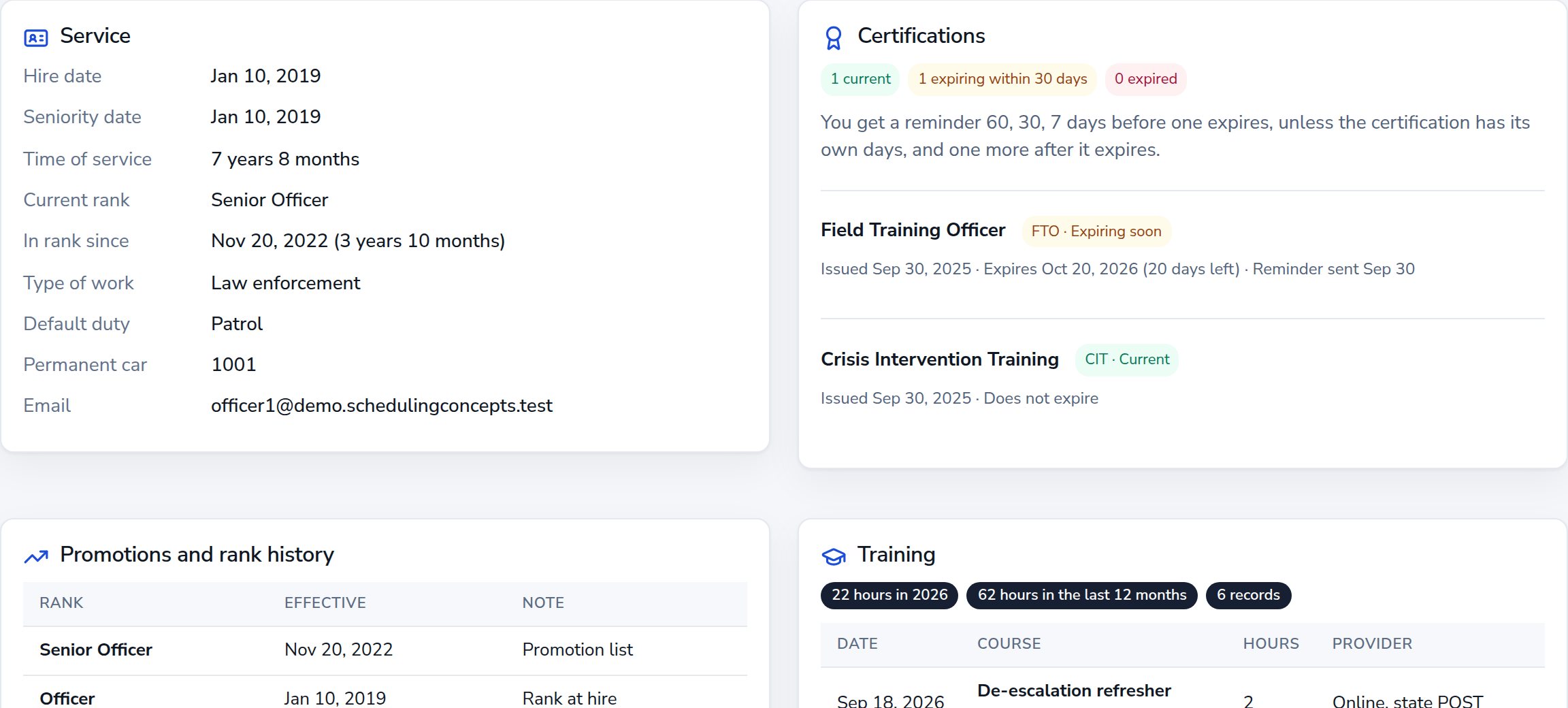Click the Promotions trending-up arrow icon
This screenshot has height=708, width=1568.
(36, 556)
